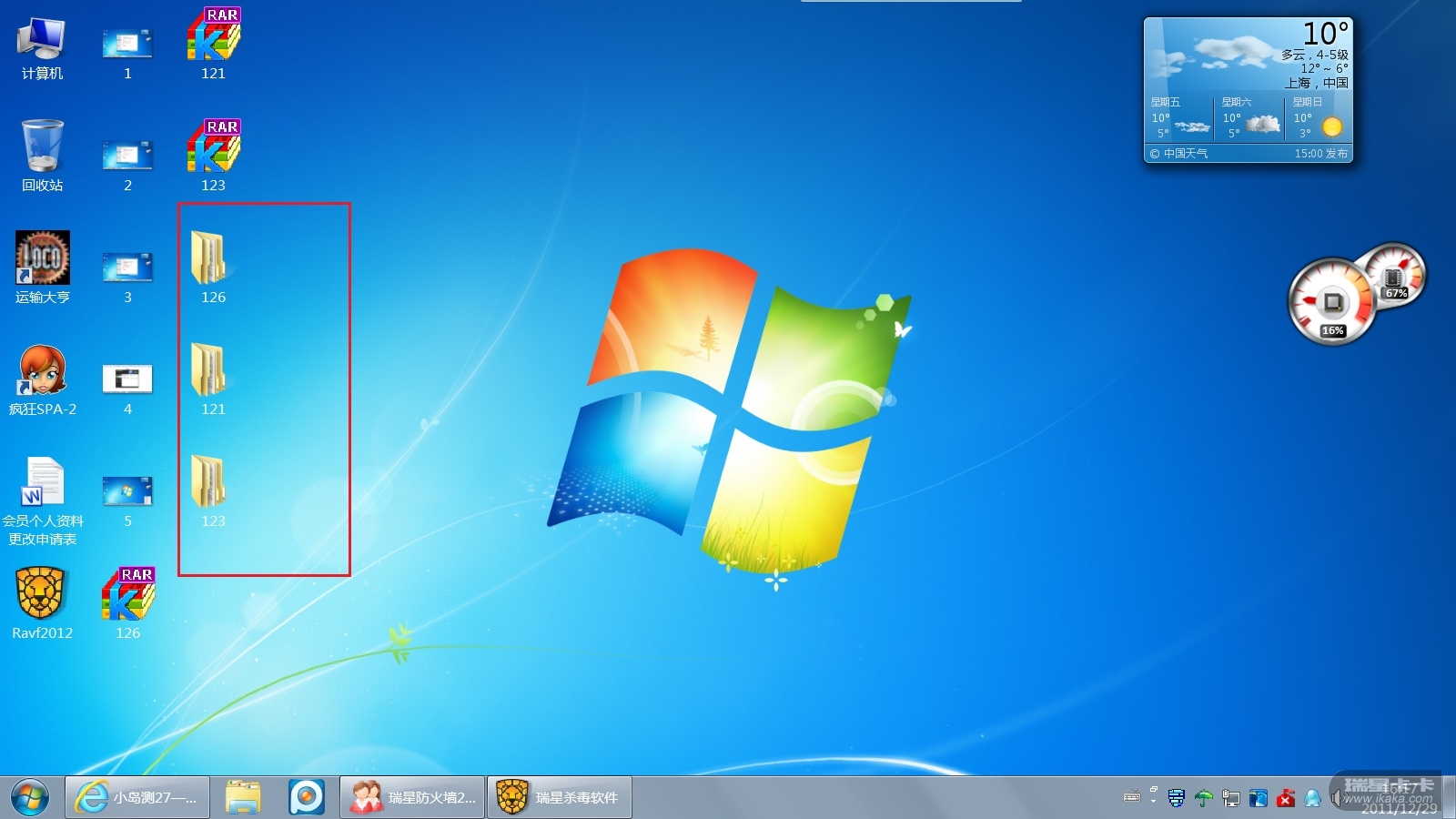Click the 中国天气 link in weather gadget
Viewport: 1456px width, 819px height.
click(x=1186, y=154)
